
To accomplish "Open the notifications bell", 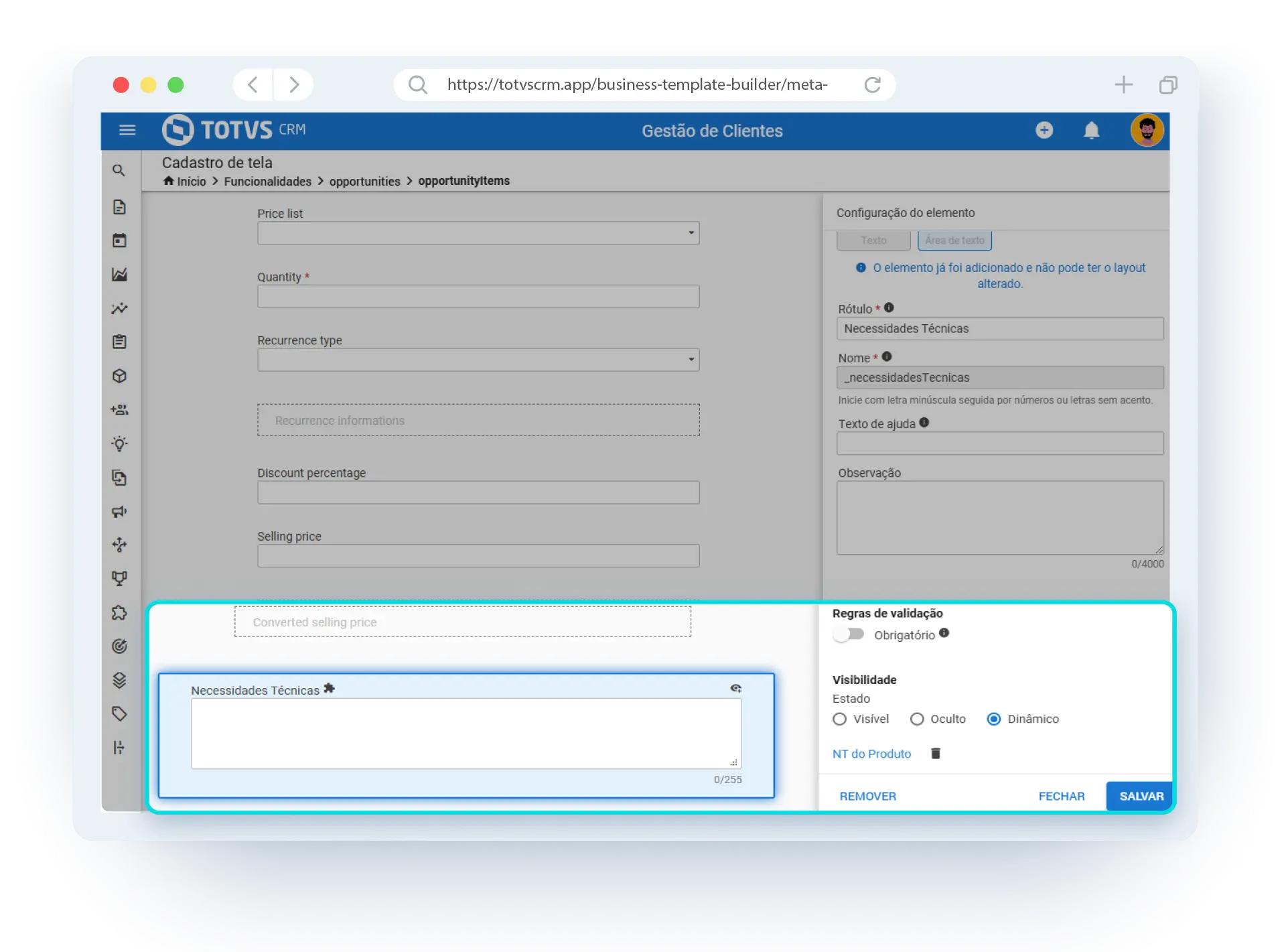I will [x=1091, y=130].
